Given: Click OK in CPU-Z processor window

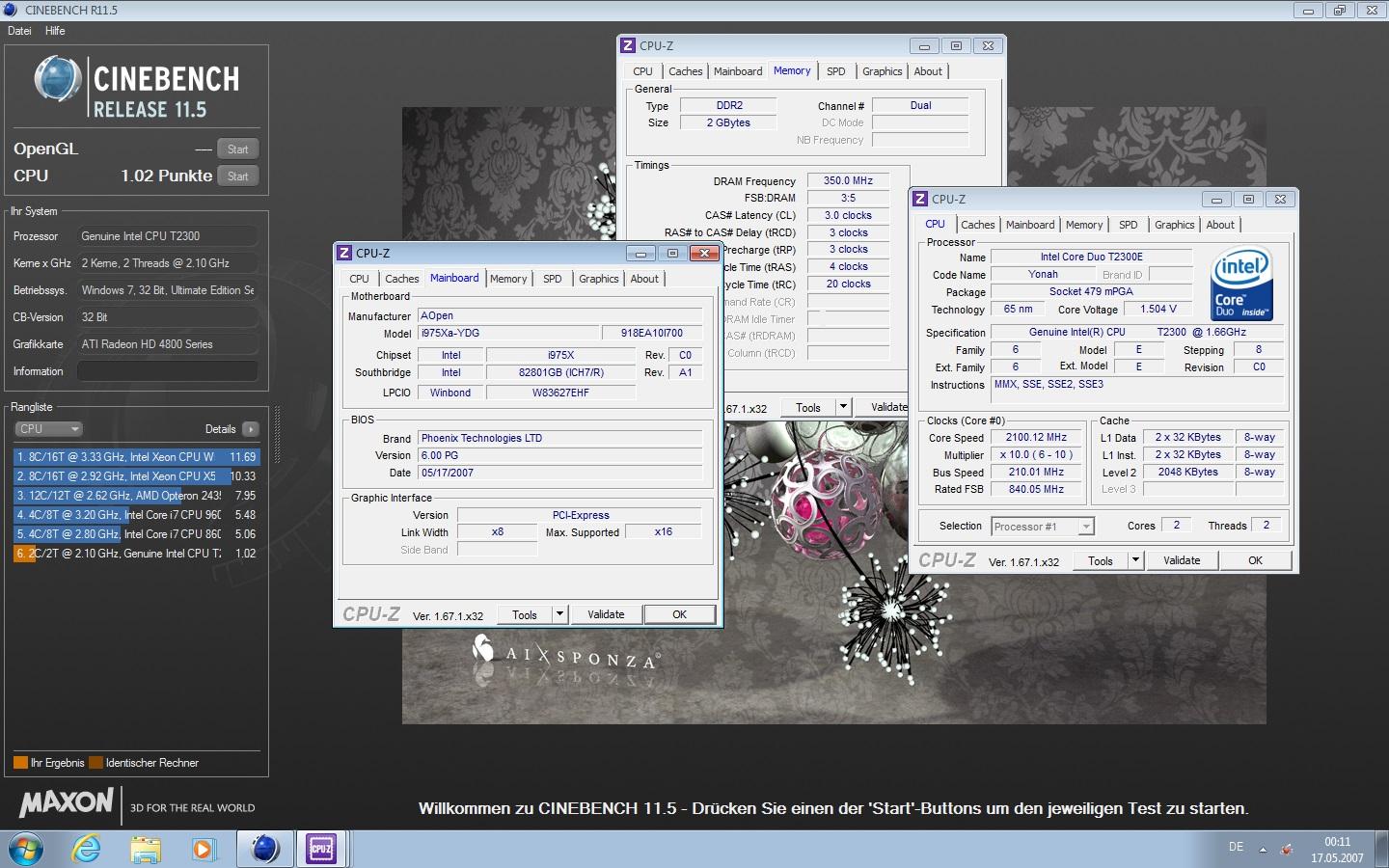Looking at the screenshot, I should [1255, 560].
